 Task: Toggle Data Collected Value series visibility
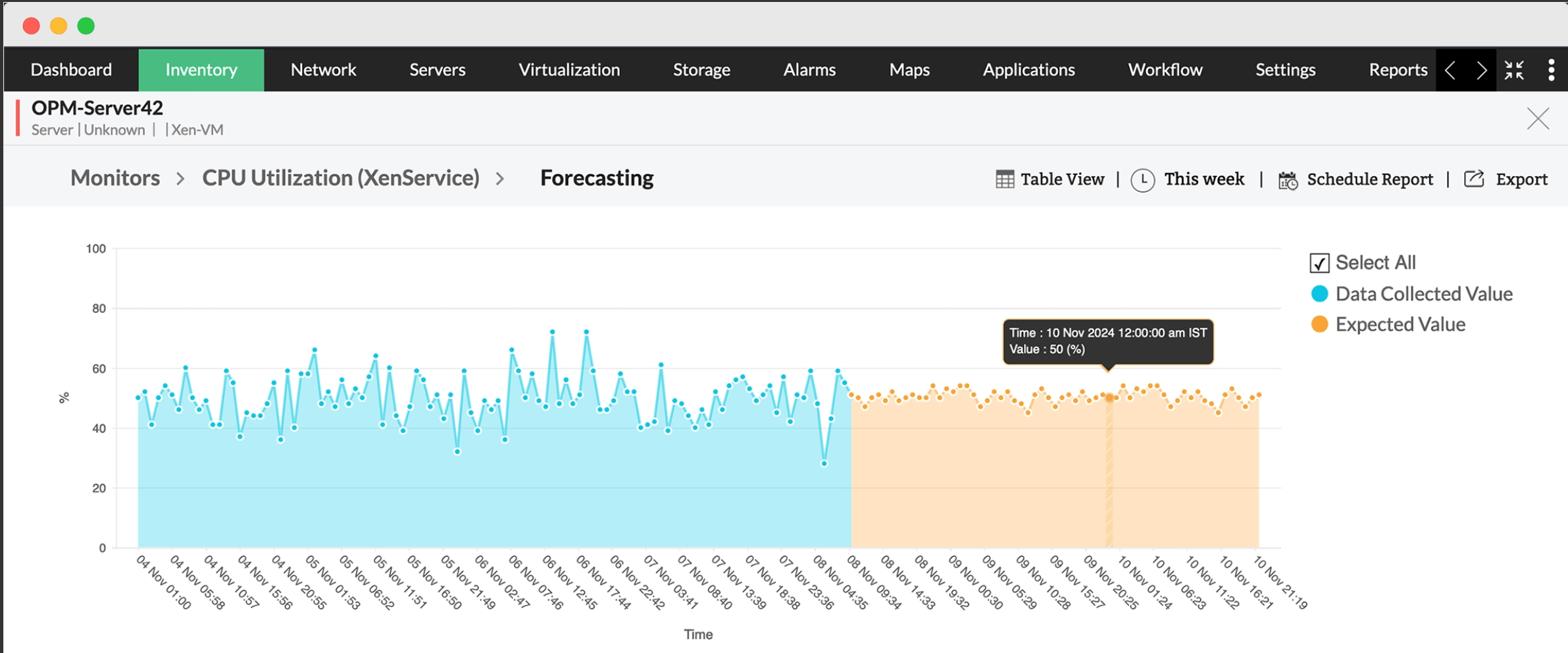pyautogui.click(x=1411, y=294)
